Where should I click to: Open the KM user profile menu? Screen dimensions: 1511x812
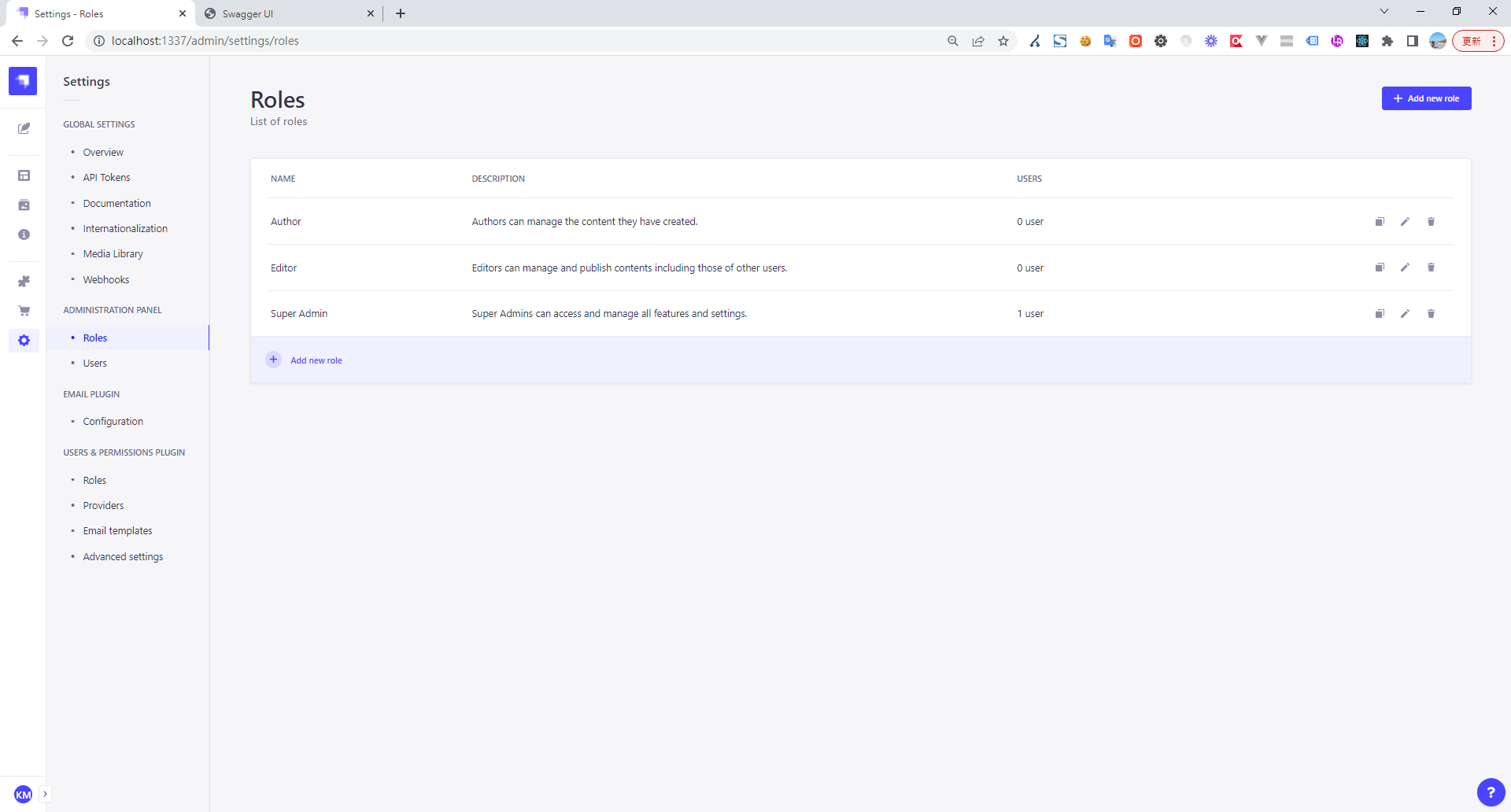pyautogui.click(x=24, y=794)
